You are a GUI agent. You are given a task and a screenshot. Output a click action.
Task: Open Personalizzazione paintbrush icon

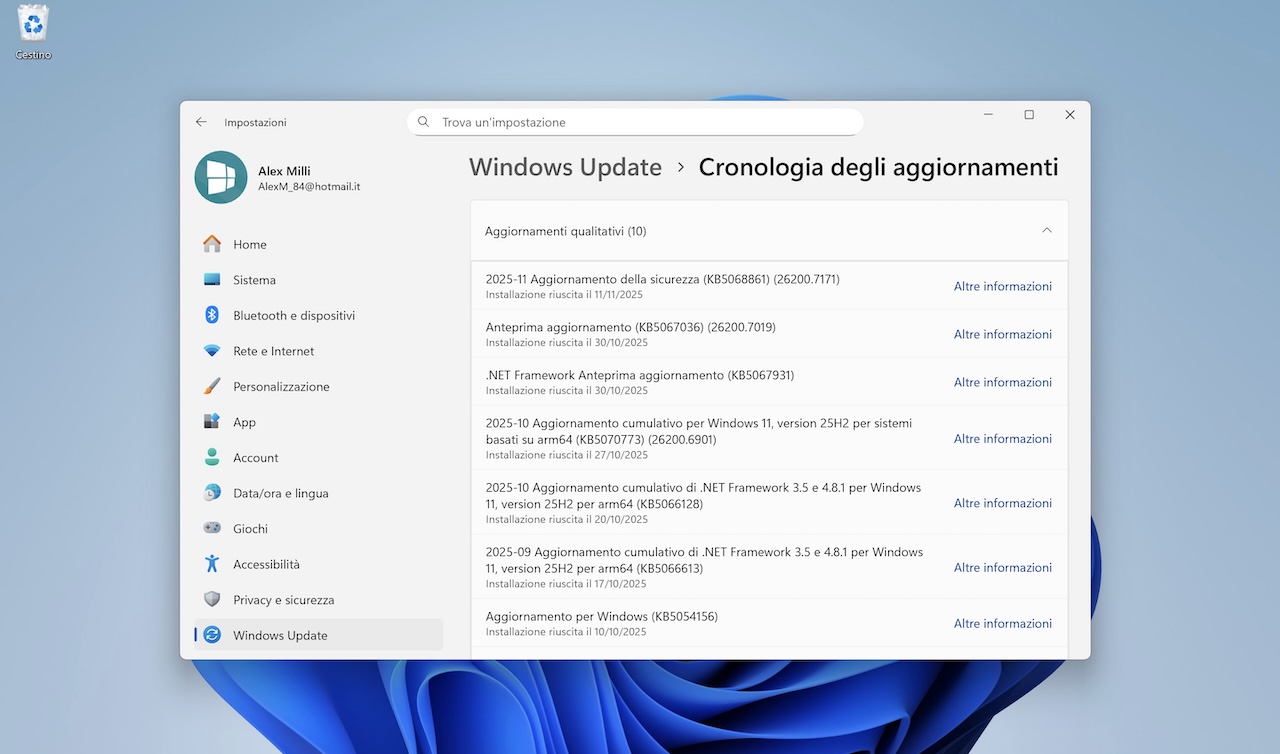coord(212,386)
